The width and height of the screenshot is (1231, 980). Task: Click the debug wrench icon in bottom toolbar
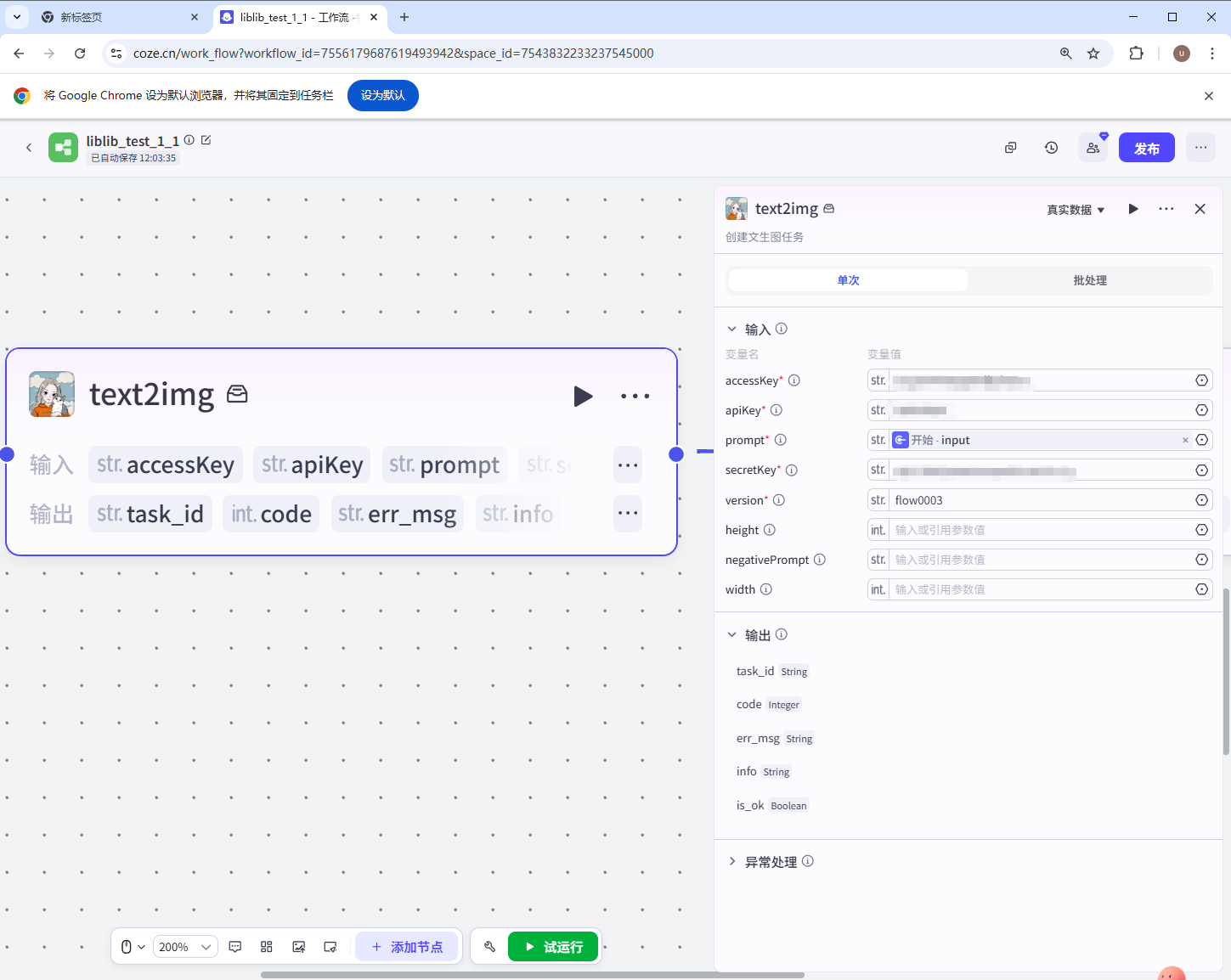pyautogui.click(x=490, y=947)
